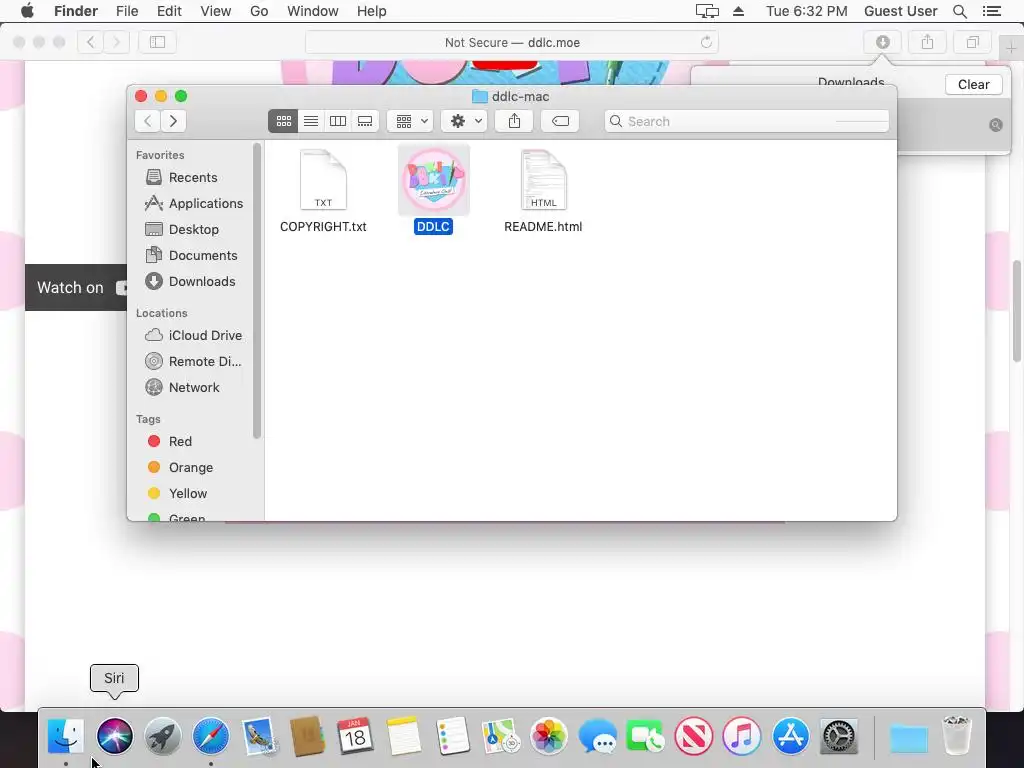Click Safari's show tab overview button
This screenshot has height=768, width=1024.
point(972,42)
